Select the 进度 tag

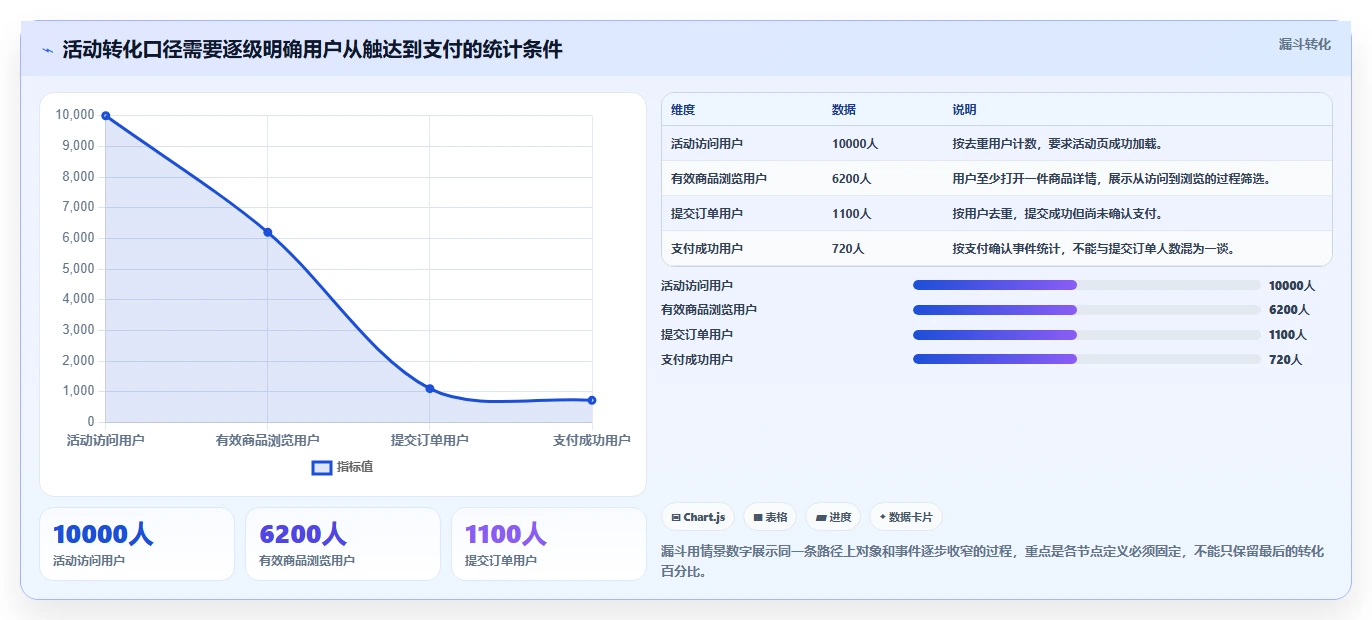click(x=833, y=517)
